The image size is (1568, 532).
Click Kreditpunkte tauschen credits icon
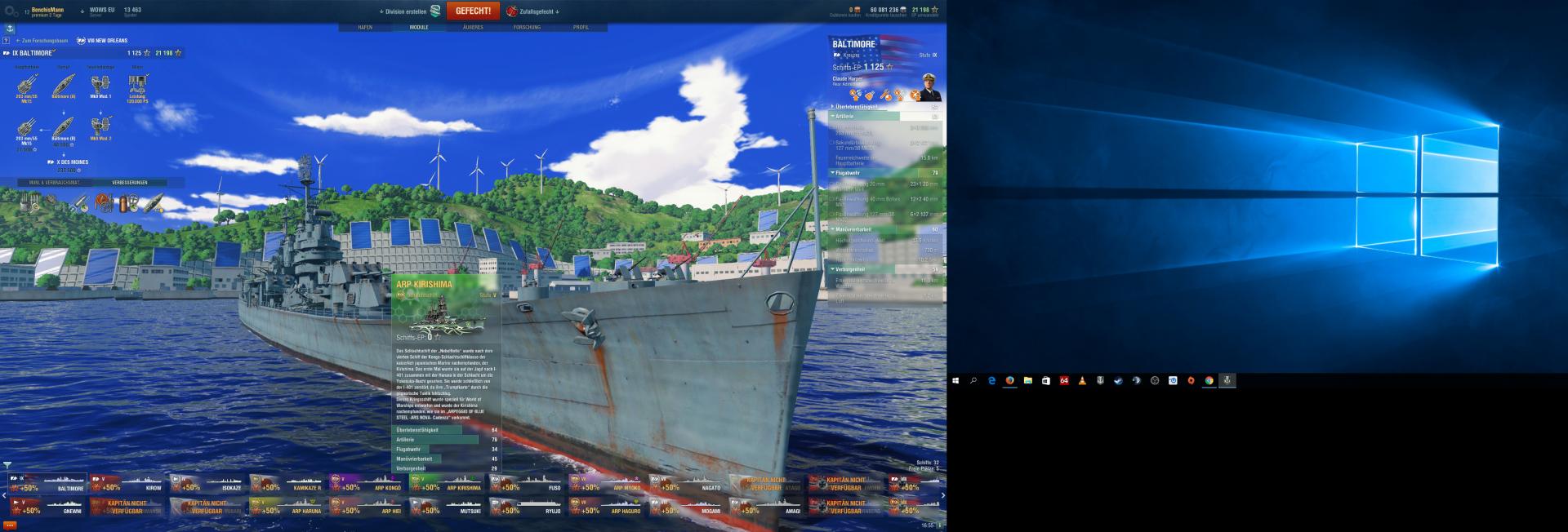click(x=902, y=10)
